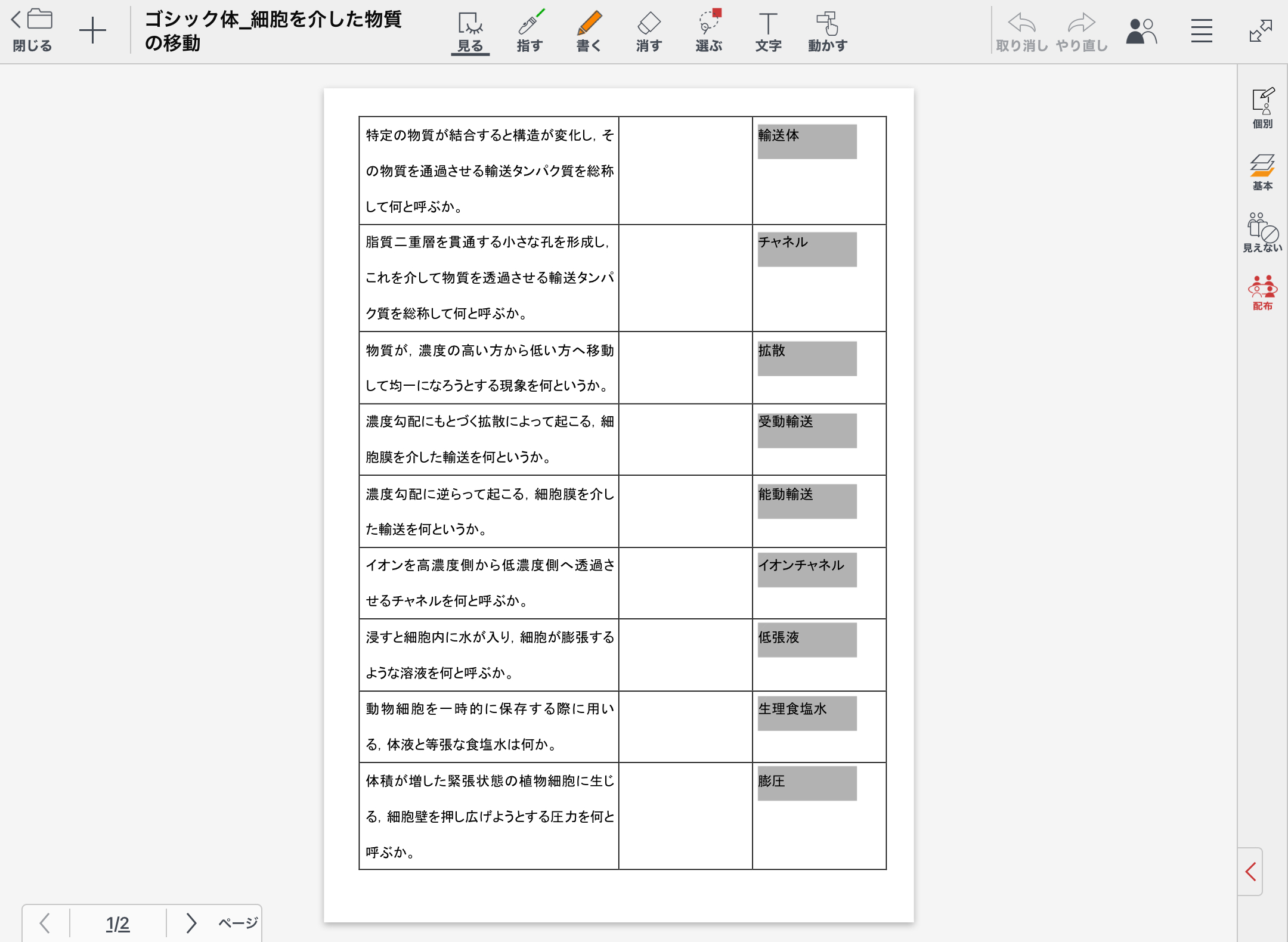Viewport: 1288px width, 942px height.
Task: Go to previous page arrow
Action: [x=45, y=923]
